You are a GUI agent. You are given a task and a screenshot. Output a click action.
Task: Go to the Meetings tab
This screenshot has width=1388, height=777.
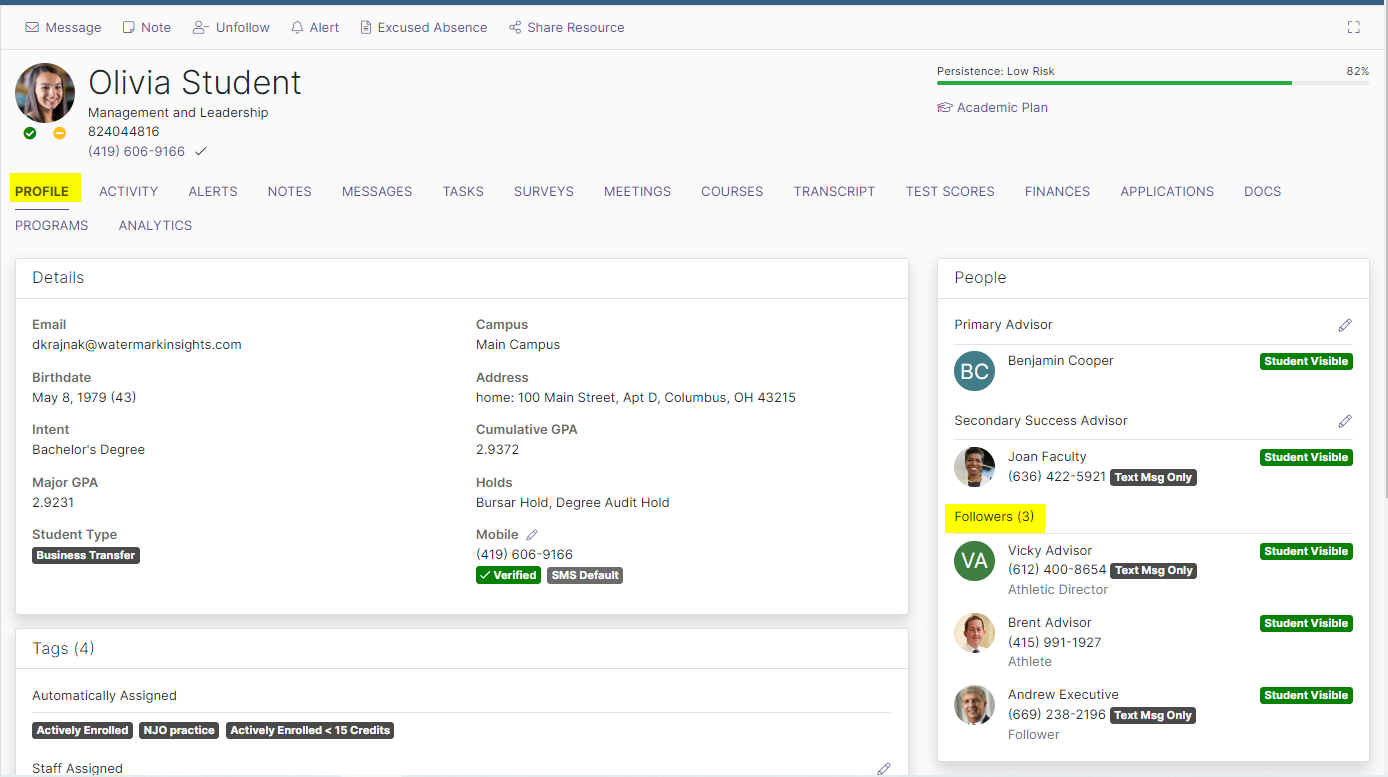(637, 191)
